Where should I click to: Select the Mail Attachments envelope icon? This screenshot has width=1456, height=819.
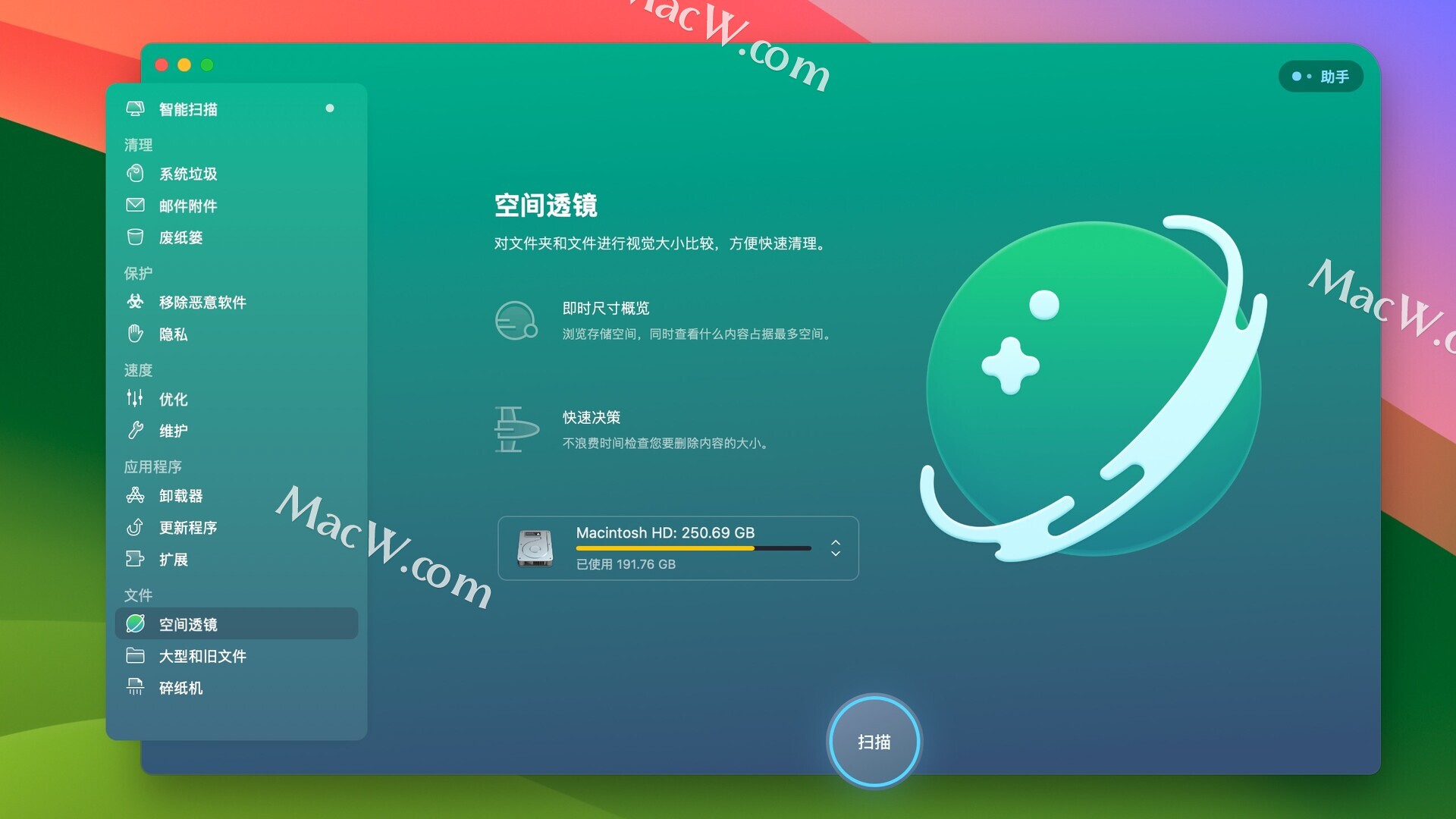(x=135, y=206)
